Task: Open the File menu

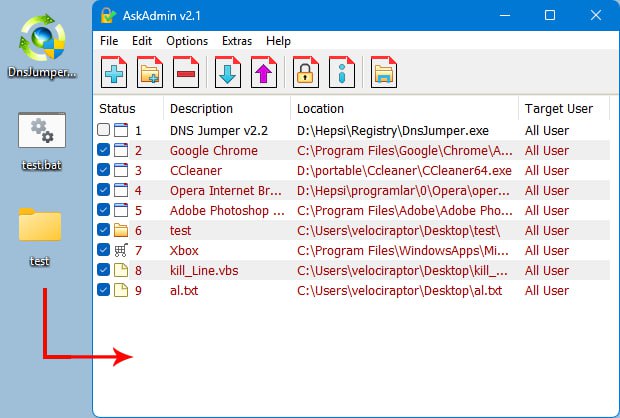Action: (109, 41)
